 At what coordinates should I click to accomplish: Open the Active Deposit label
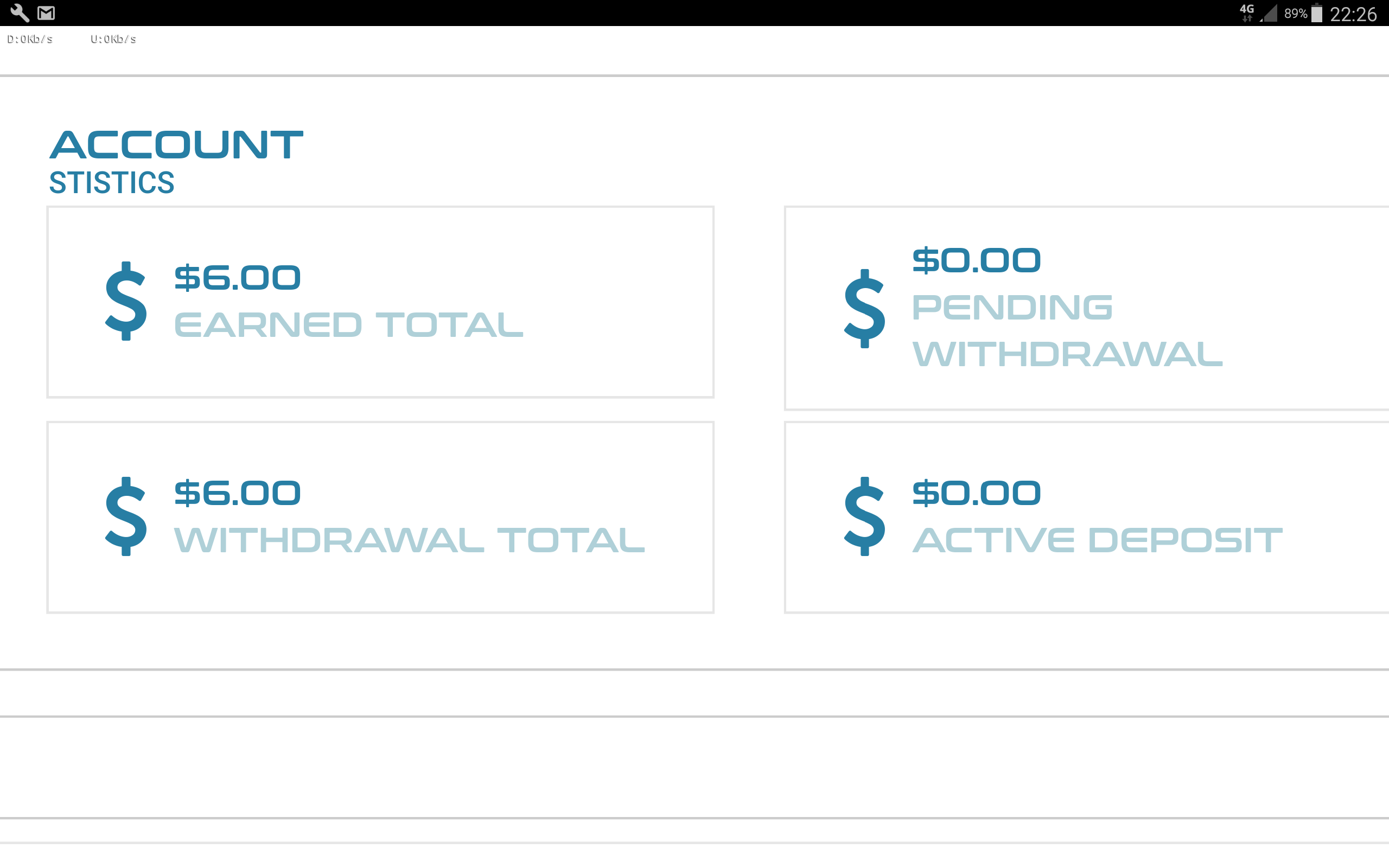pyautogui.click(x=1097, y=540)
